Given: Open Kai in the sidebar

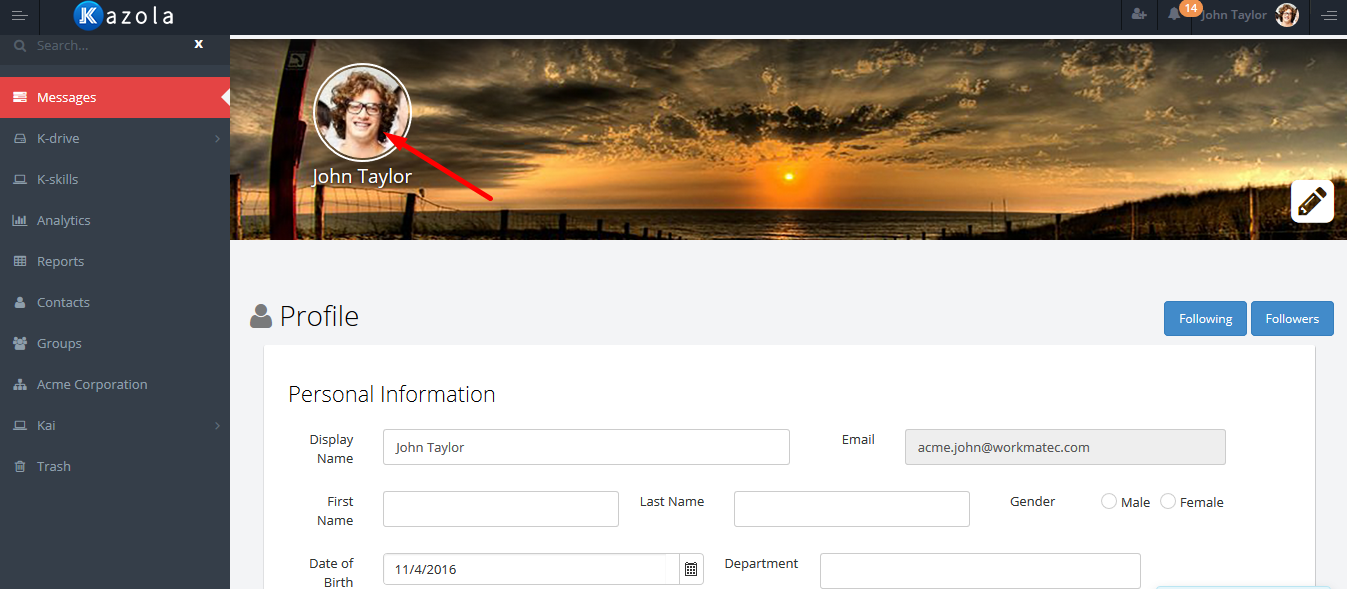Looking at the screenshot, I should click(115, 425).
